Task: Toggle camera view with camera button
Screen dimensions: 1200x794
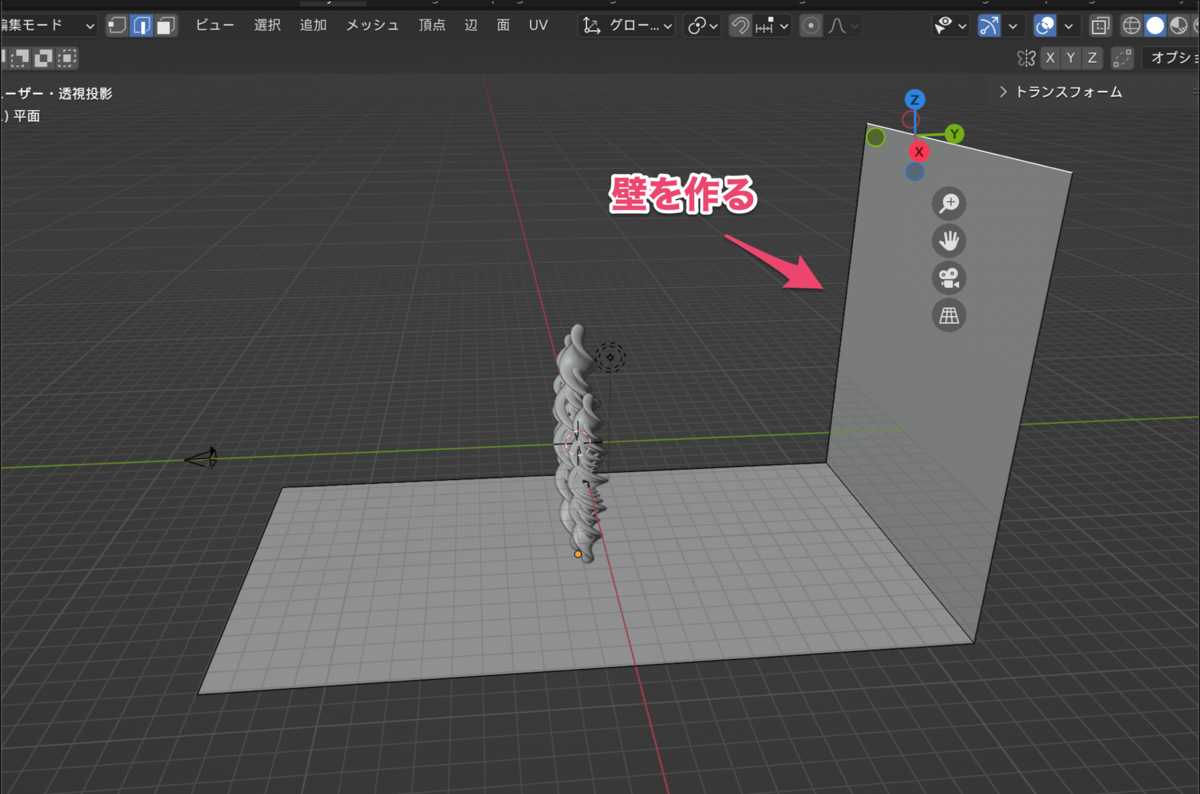Action: (948, 278)
